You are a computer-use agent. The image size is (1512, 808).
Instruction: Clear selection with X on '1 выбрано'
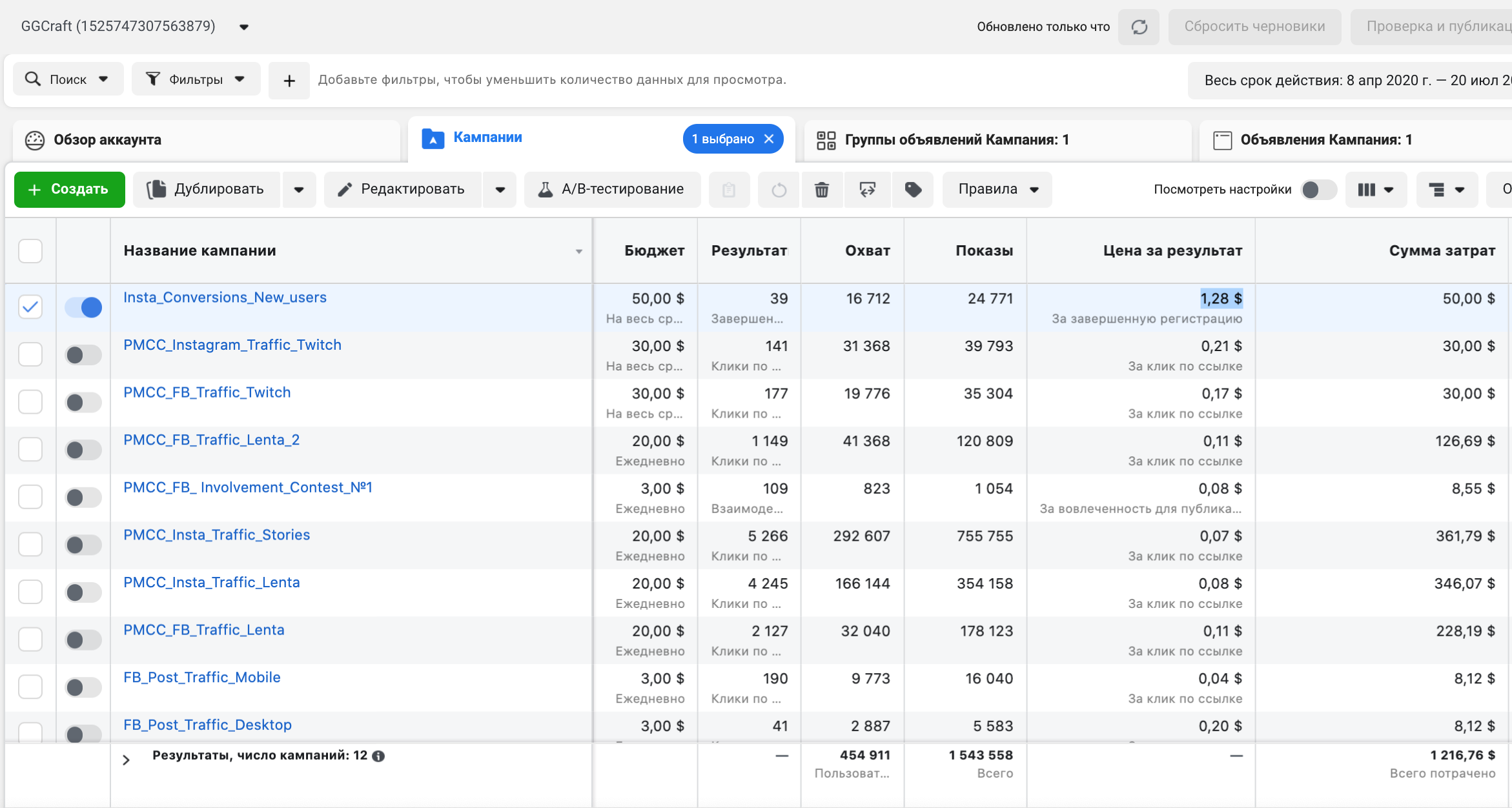coord(769,139)
